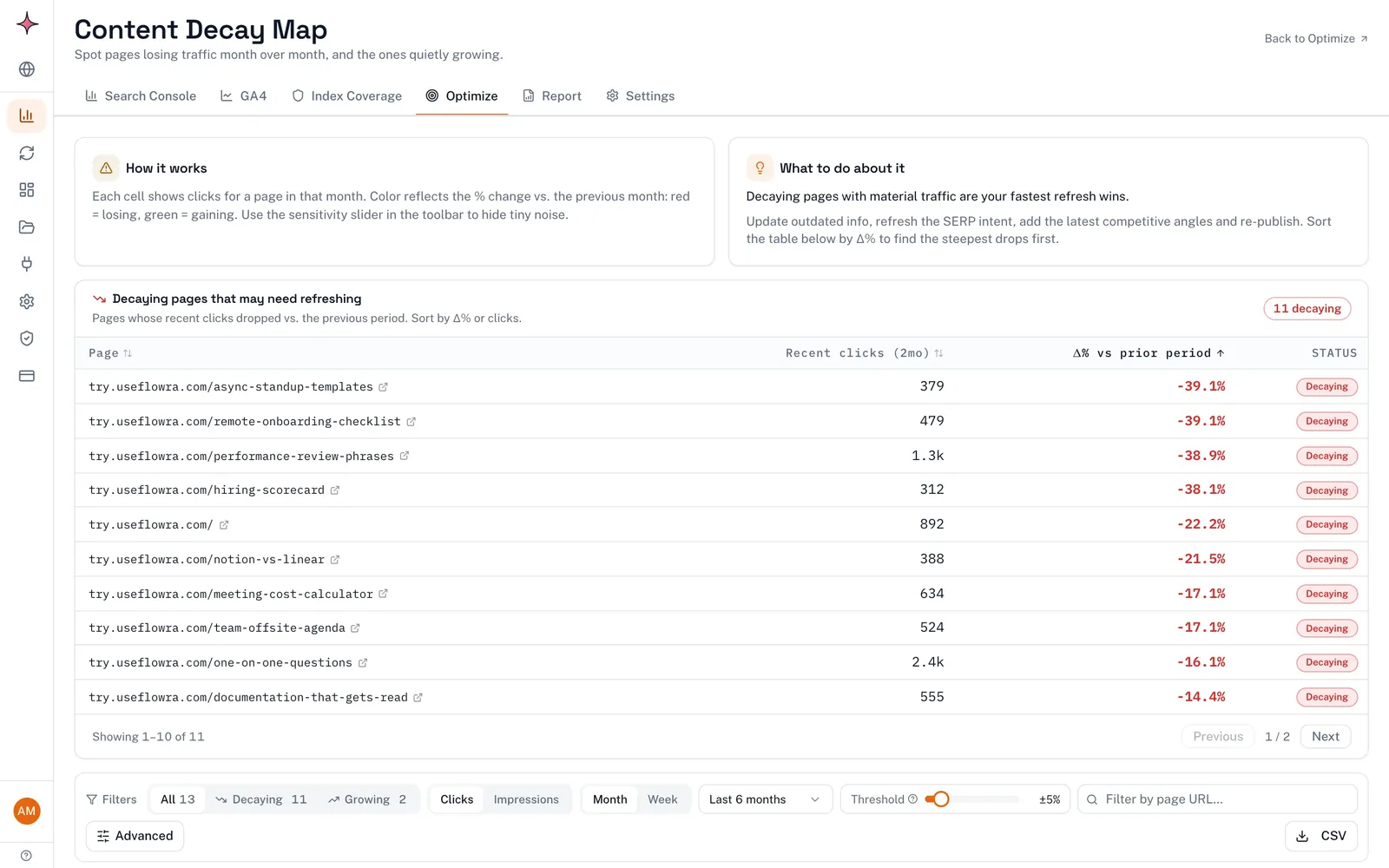This screenshot has height=868, width=1389.
Task: Open the Index Coverage tab
Action: pos(346,96)
